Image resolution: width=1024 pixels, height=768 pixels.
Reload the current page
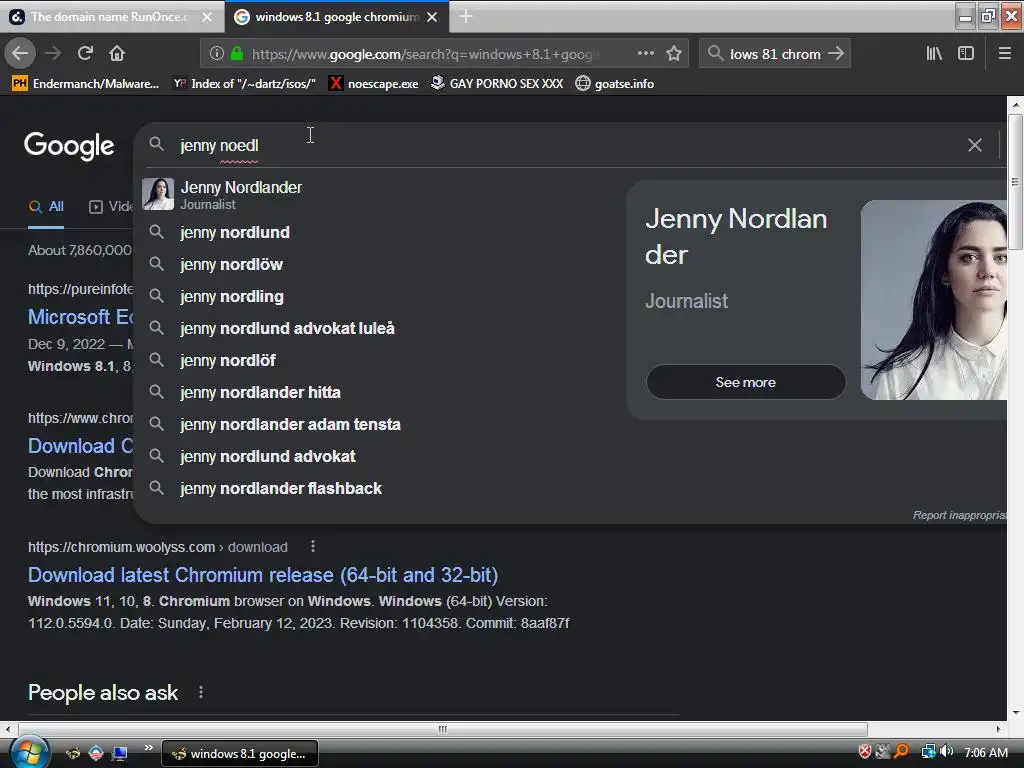(x=85, y=54)
